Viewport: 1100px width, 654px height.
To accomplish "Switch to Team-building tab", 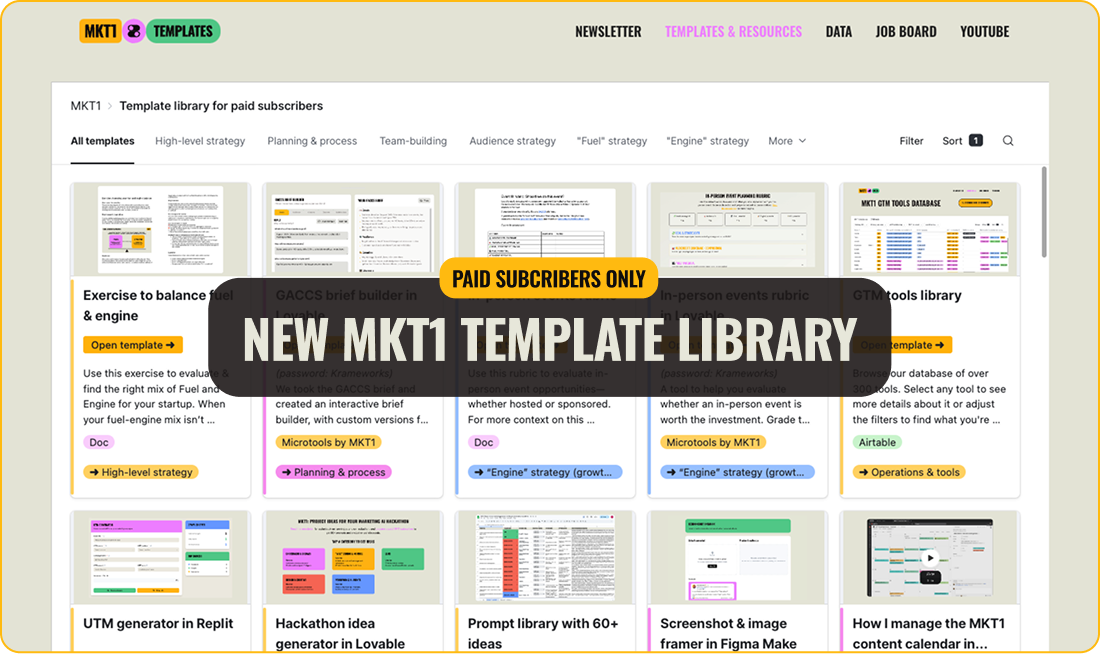I will pos(413,141).
